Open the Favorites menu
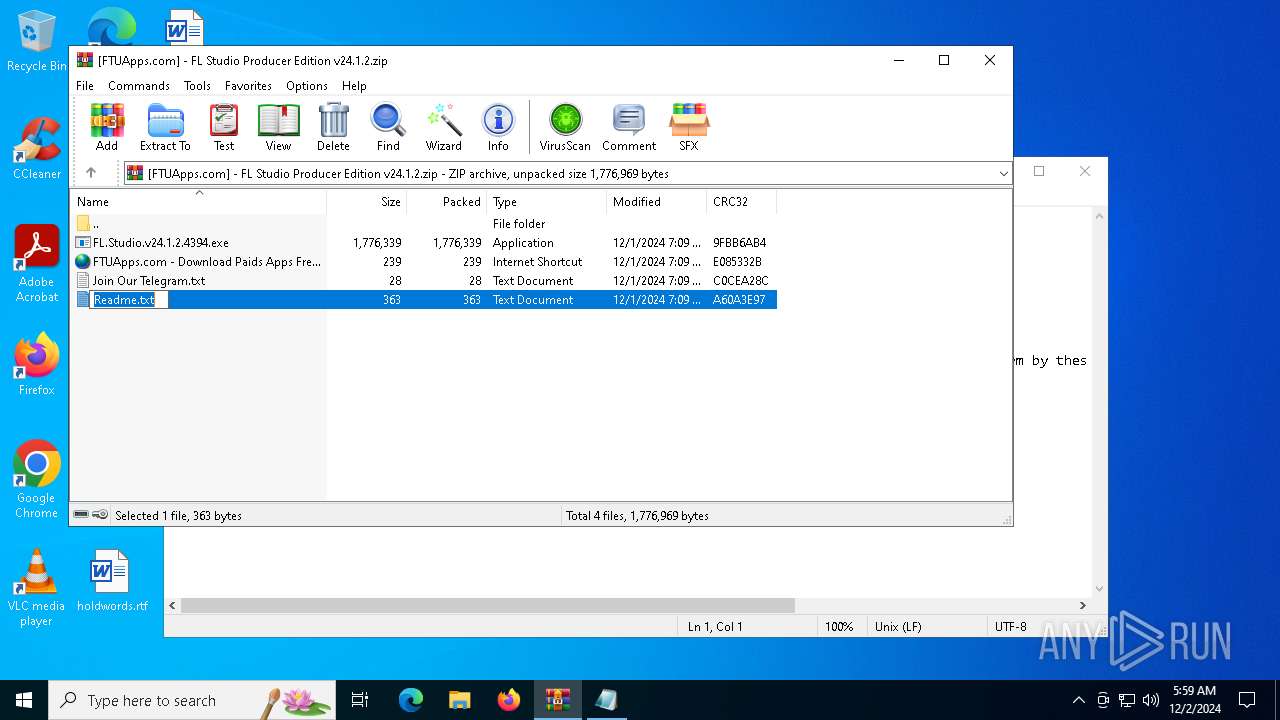 248,86
